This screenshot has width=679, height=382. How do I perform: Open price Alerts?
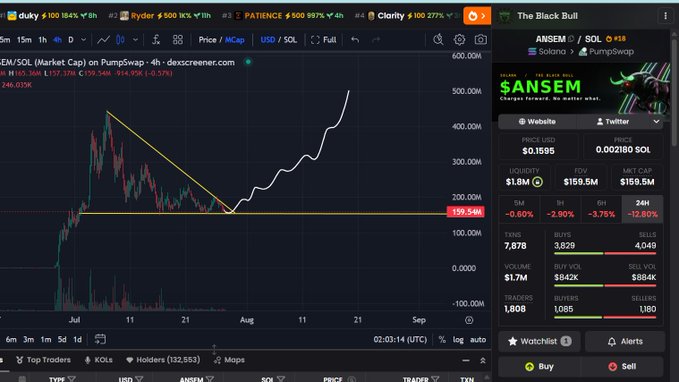[625, 341]
